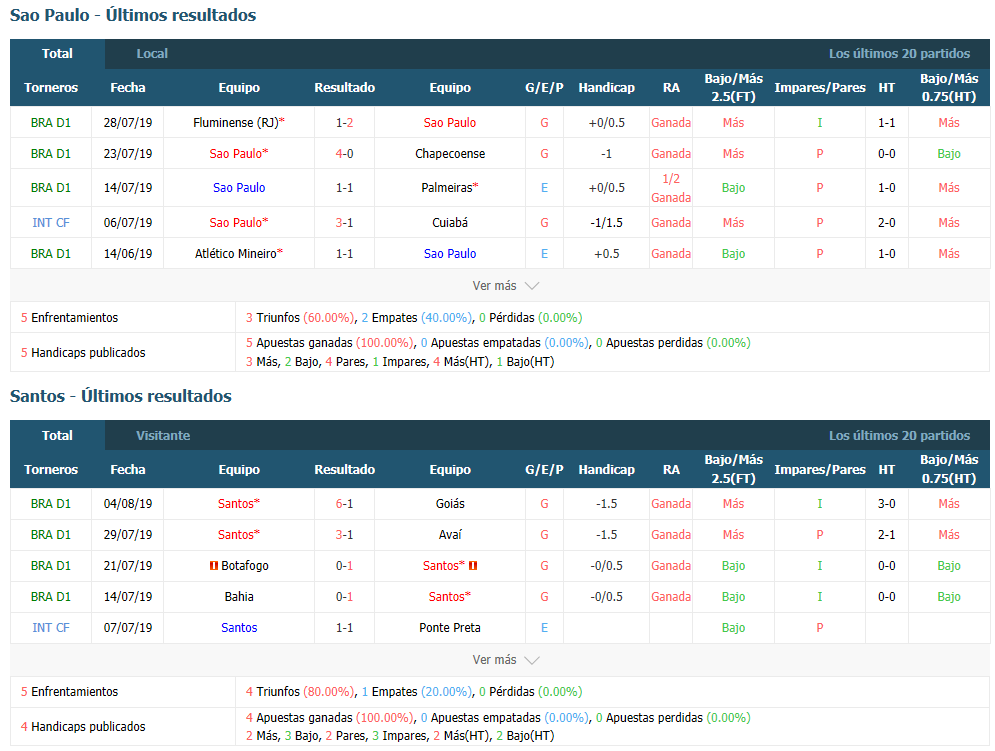Viewport: 995px width, 751px height.
Task: Click INT CF in the 07/07/19 row
Action: click(x=51, y=628)
